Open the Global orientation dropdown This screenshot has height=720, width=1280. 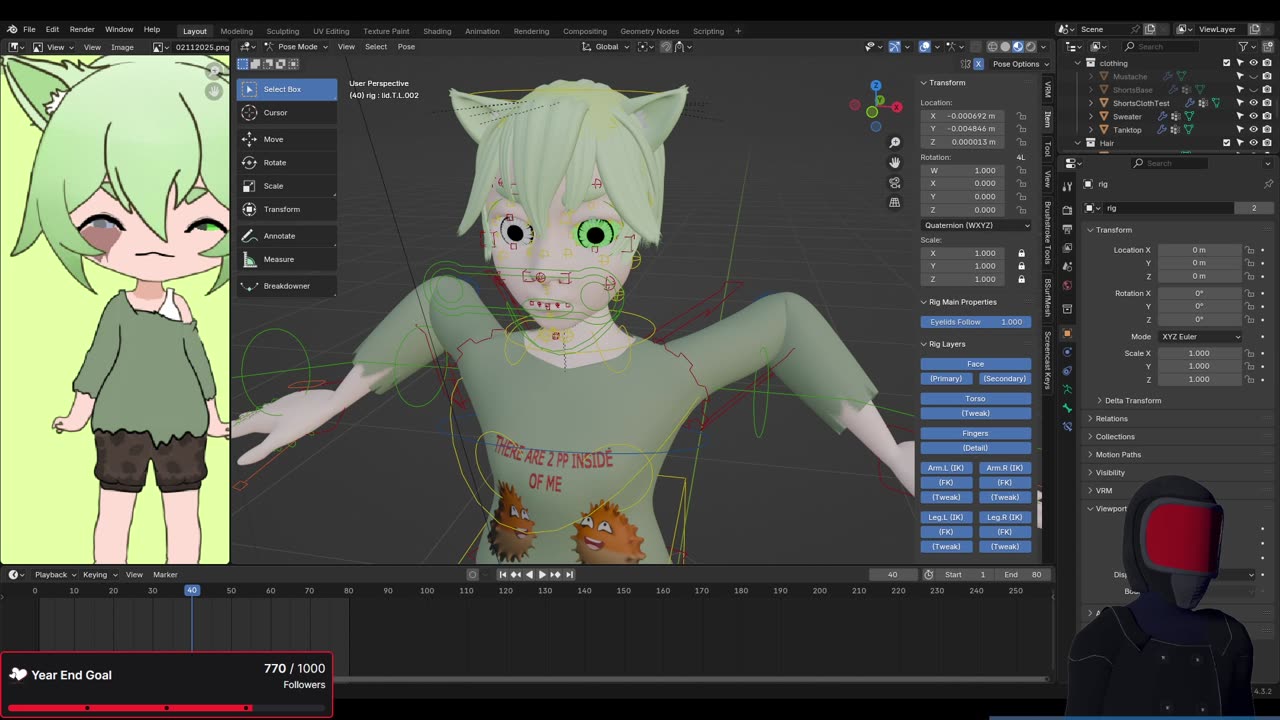(606, 47)
